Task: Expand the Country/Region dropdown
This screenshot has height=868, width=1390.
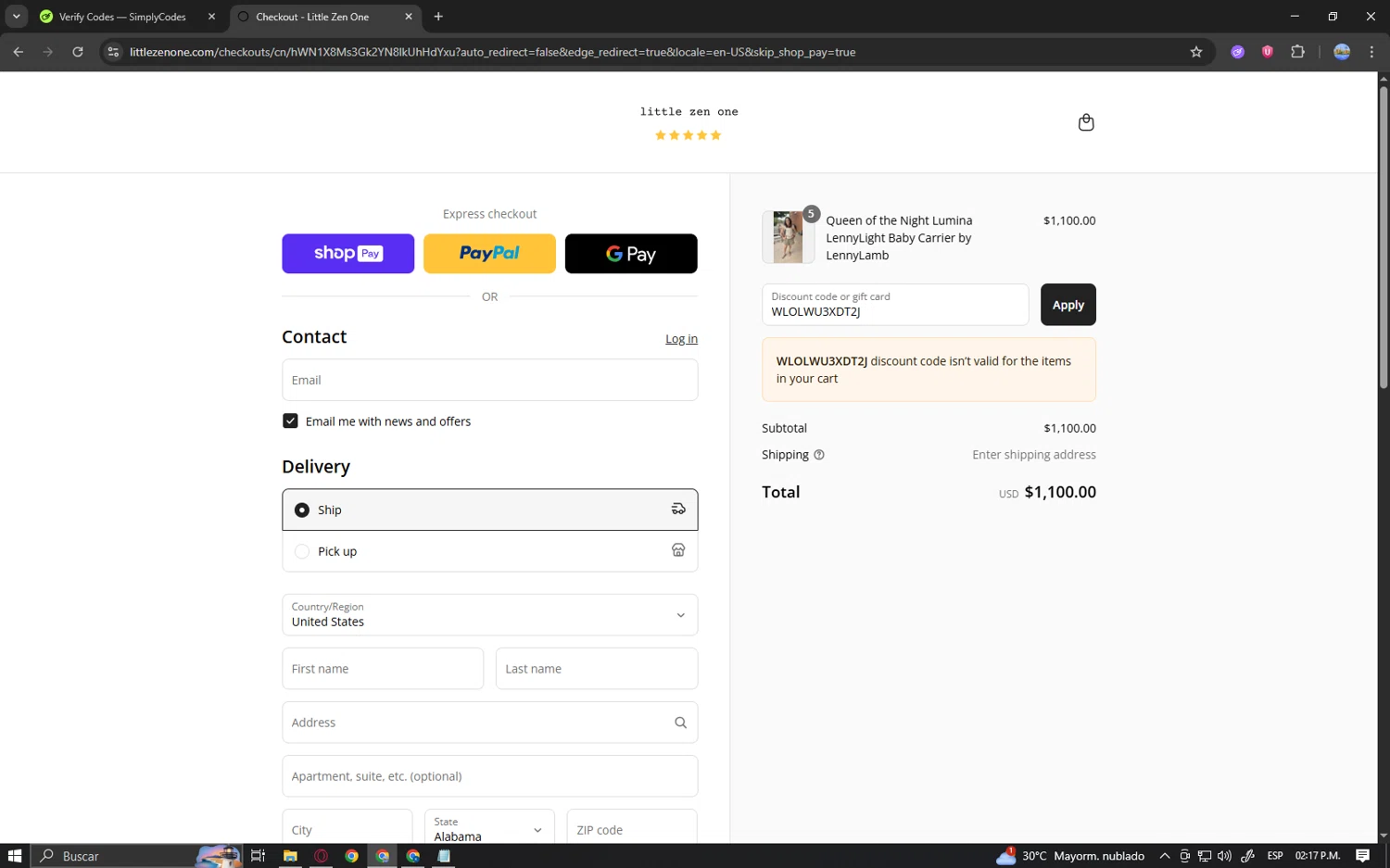Action: pos(489,614)
